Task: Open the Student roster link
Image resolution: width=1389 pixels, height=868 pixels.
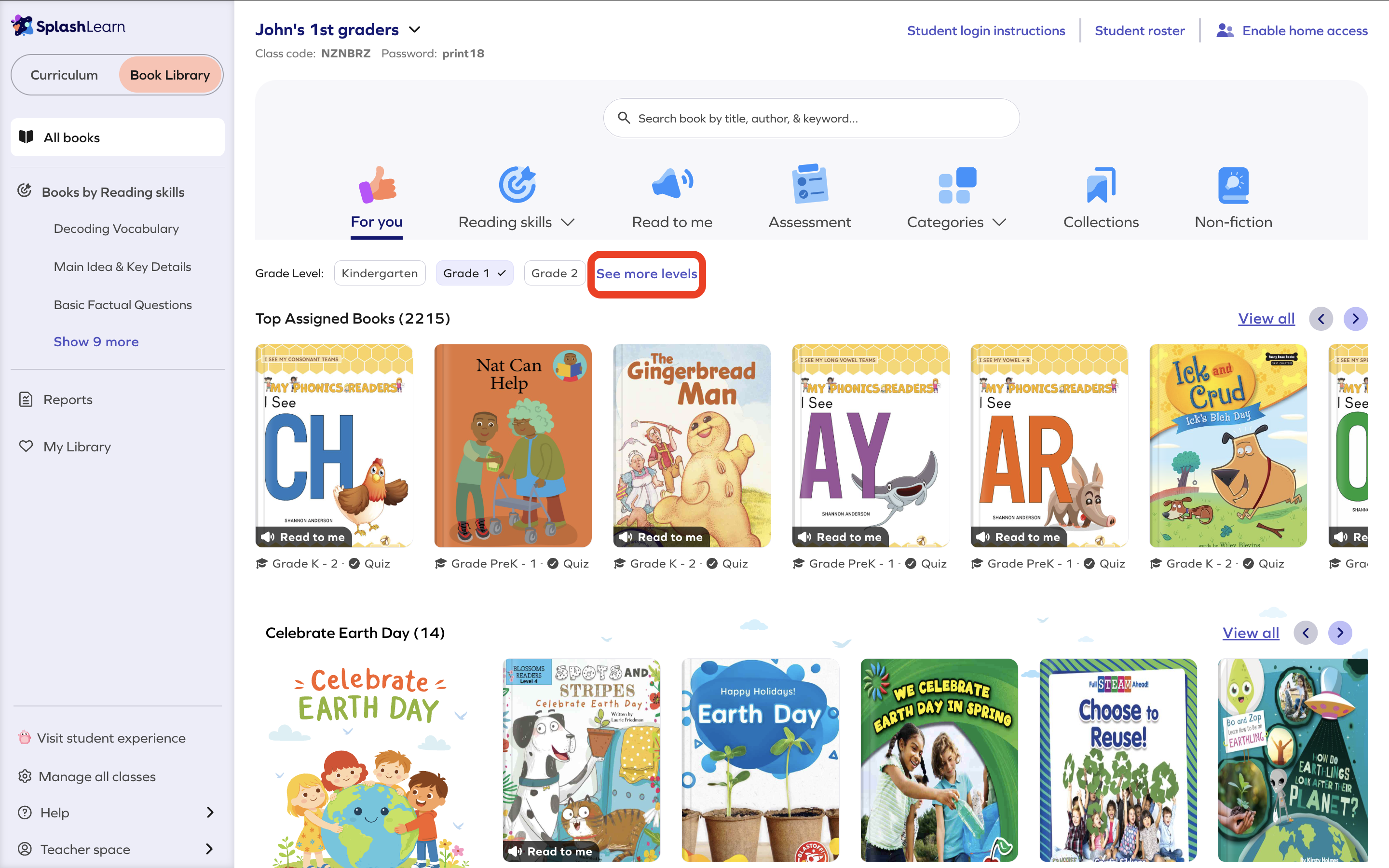Action: point(1139,30)
